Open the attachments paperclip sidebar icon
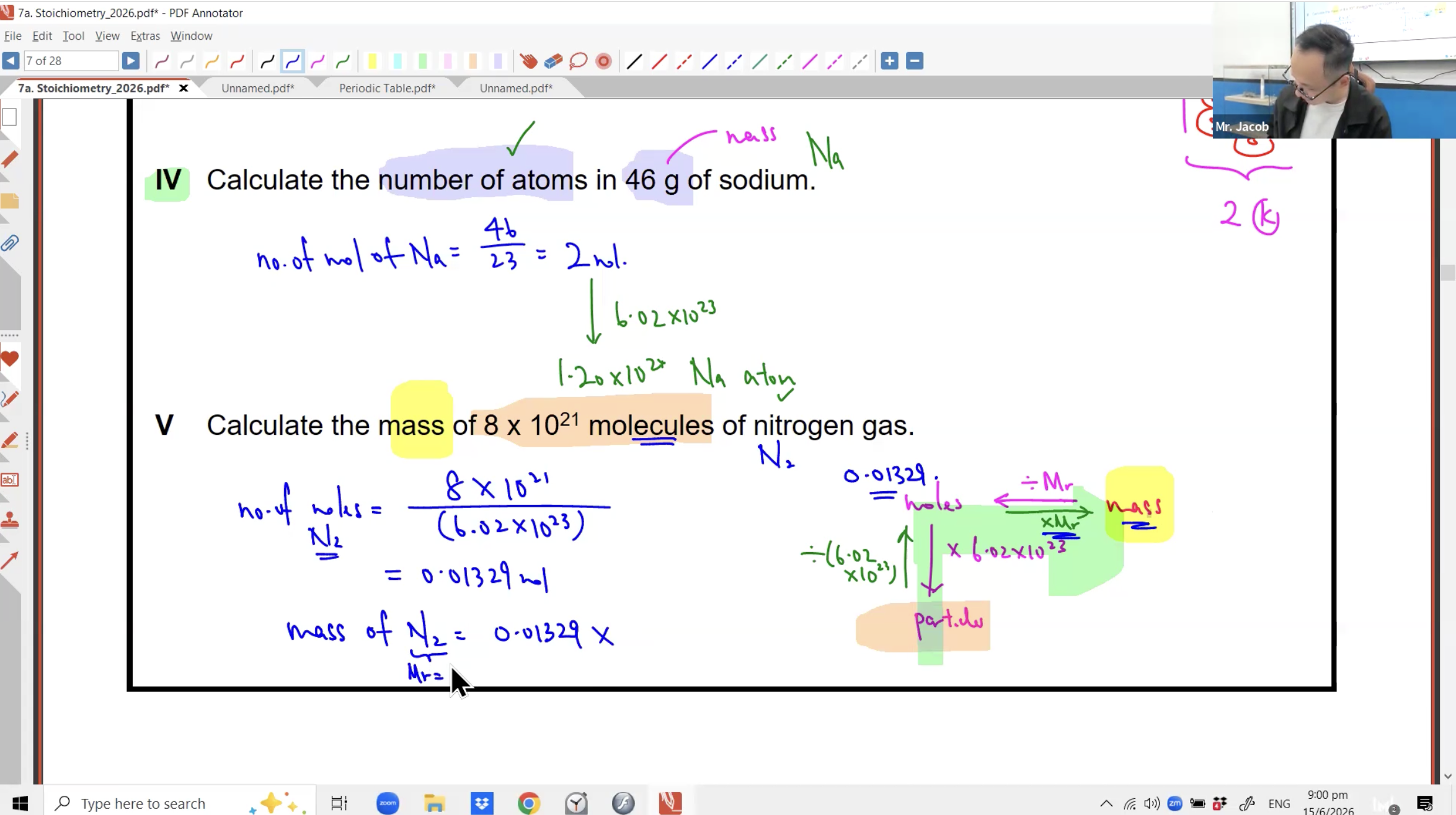Screen dimensions: 1456x815 click(x=9, y=243)
